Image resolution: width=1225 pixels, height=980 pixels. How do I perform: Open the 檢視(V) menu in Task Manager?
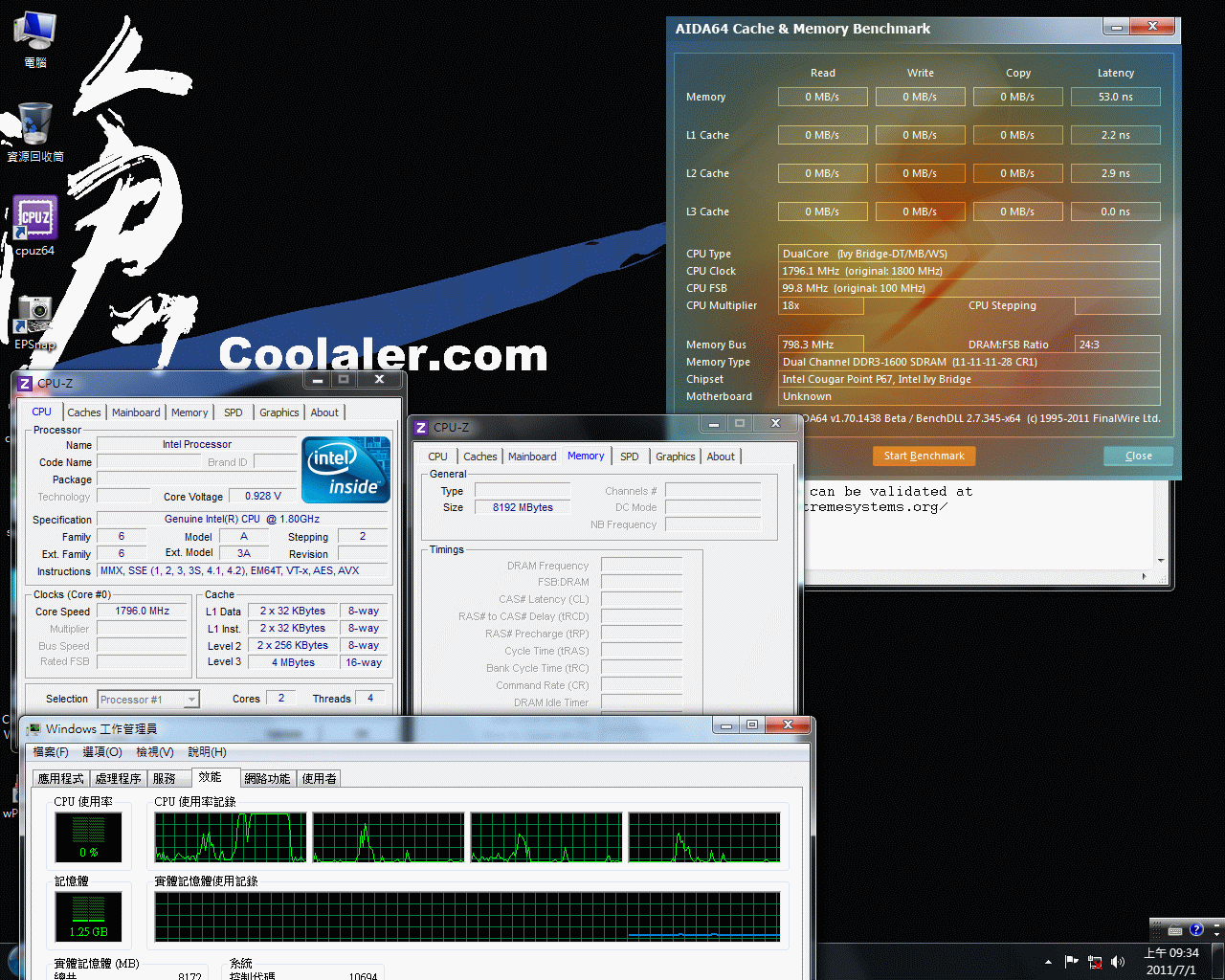click(154, 752)
